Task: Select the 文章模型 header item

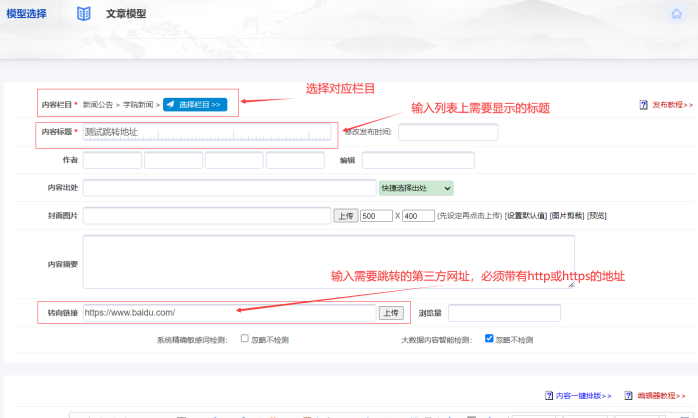Action: (x=126, y=14)
